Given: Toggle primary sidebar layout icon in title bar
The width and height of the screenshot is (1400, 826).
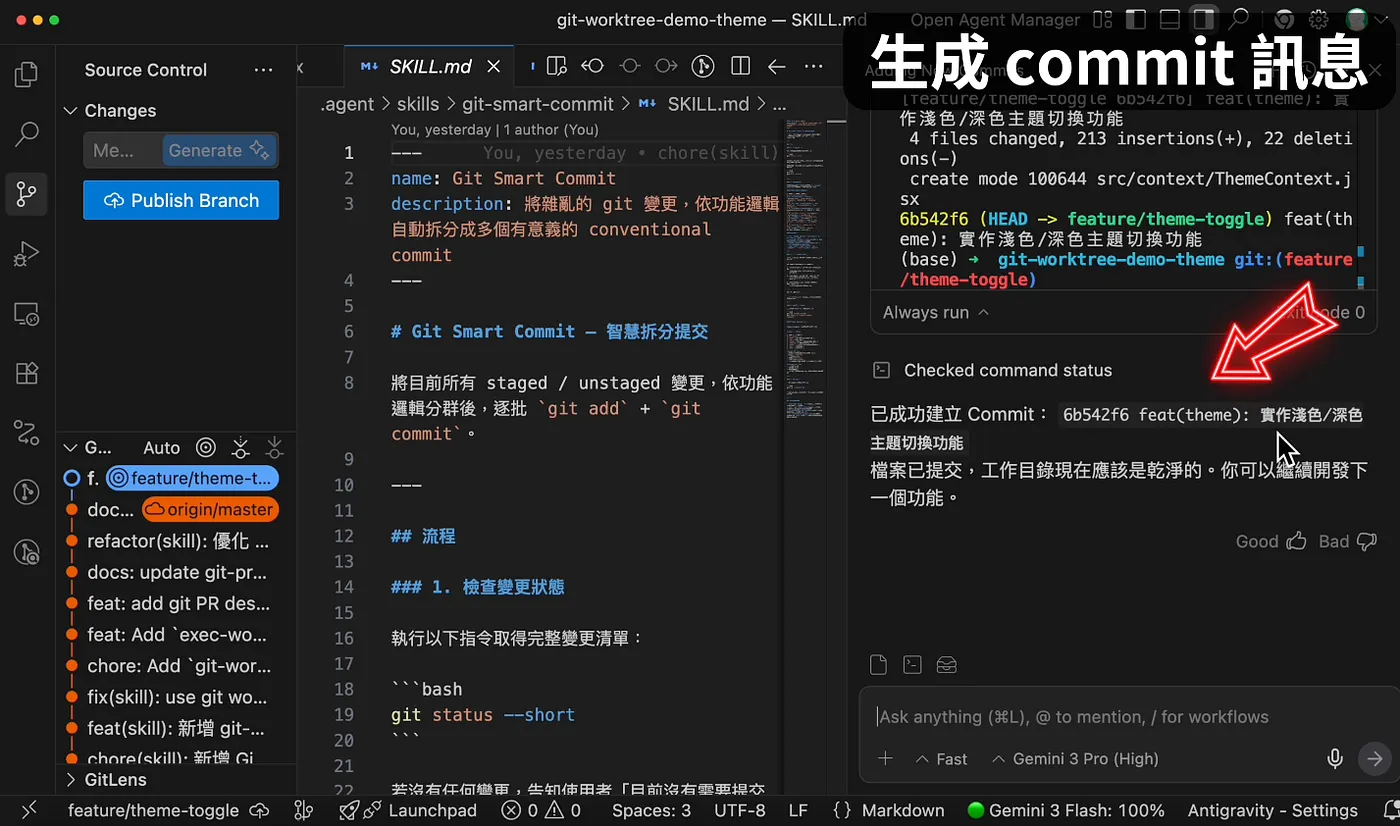Looking at the screenshot, I should point(1135,19).
